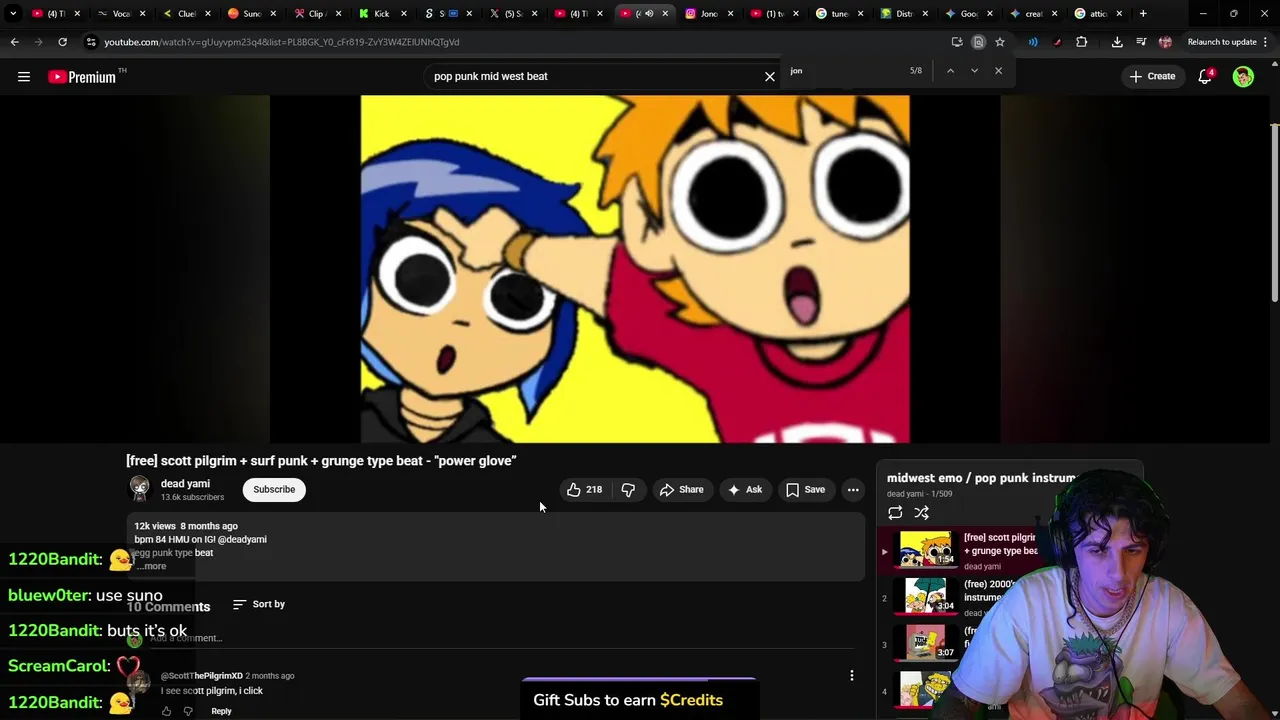
Task: Open the dead yami channel name link
Action: (185, 483)
